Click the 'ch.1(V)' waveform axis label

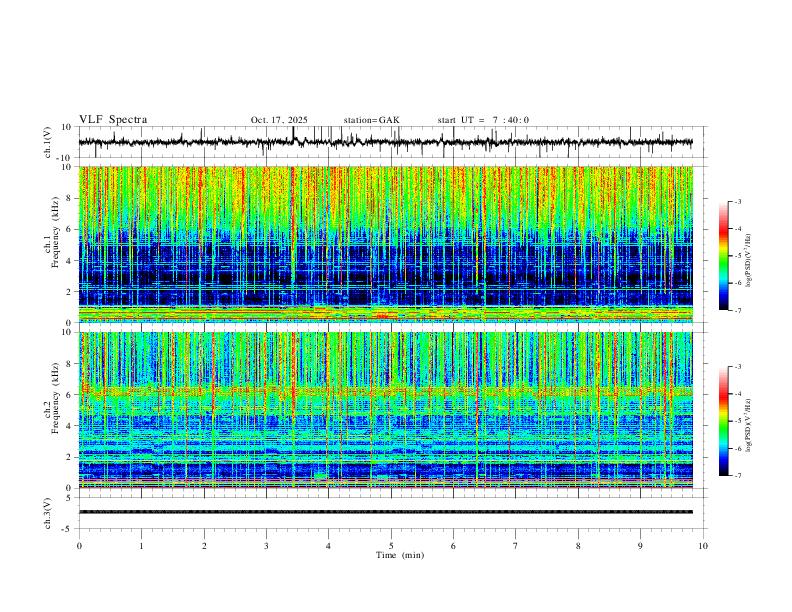point(48,142)
